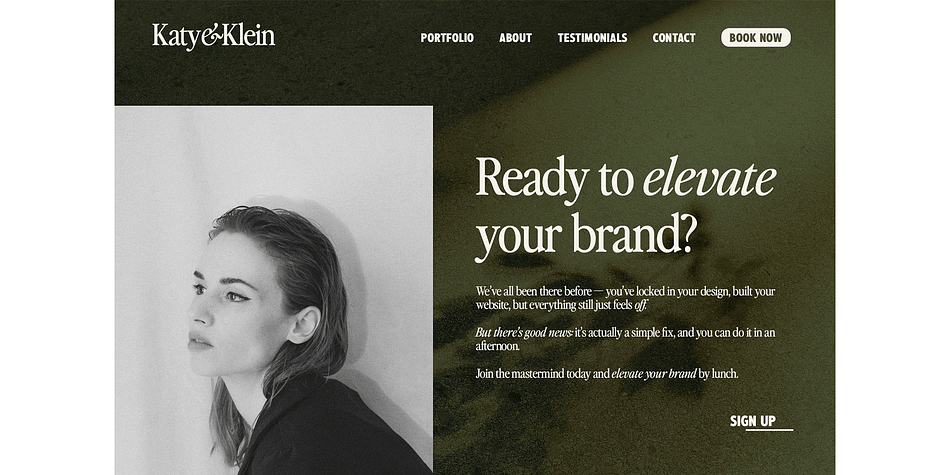Go to the About page
950x475 pixels.
click(516, 38)
